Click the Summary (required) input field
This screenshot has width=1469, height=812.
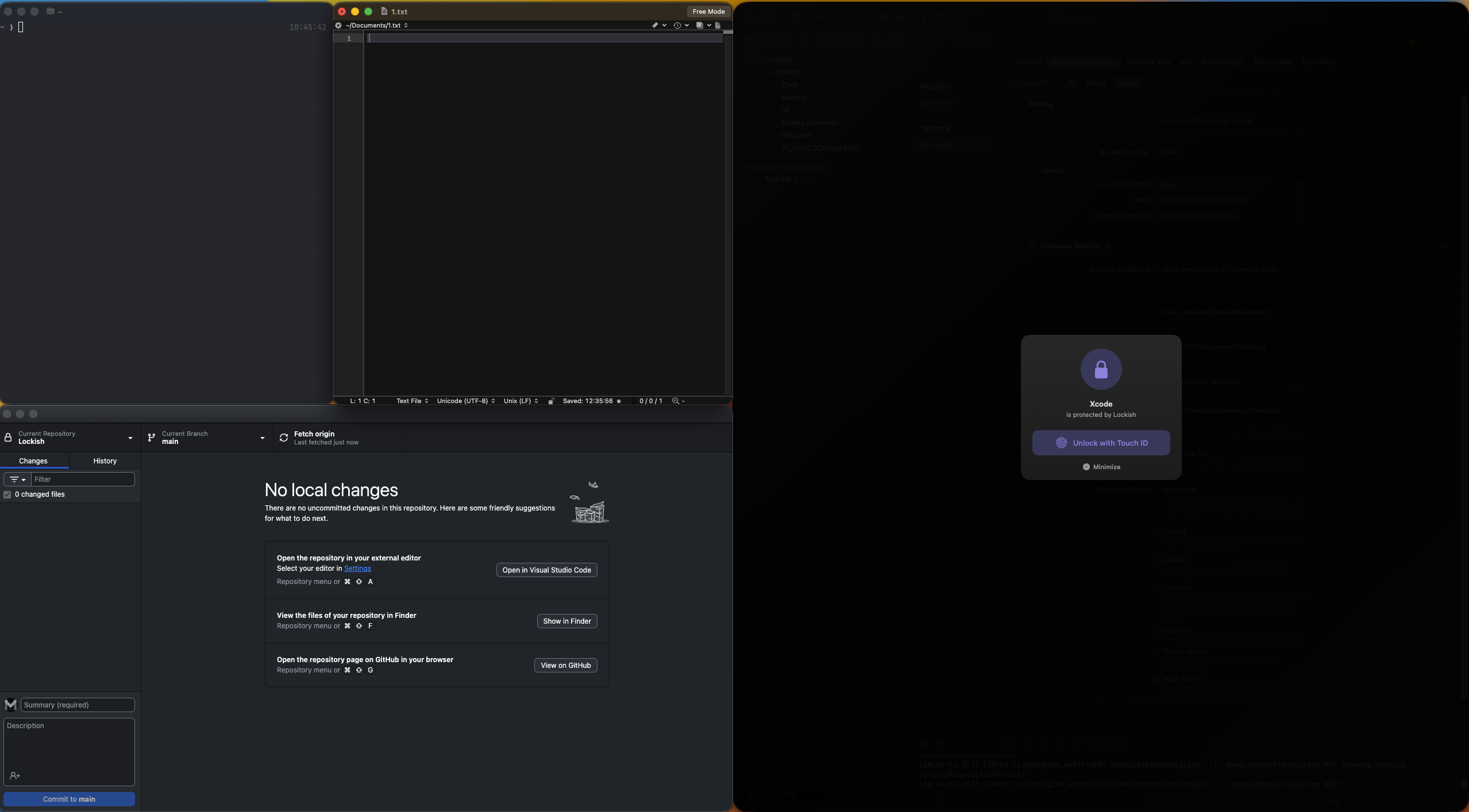coord(77,705)
